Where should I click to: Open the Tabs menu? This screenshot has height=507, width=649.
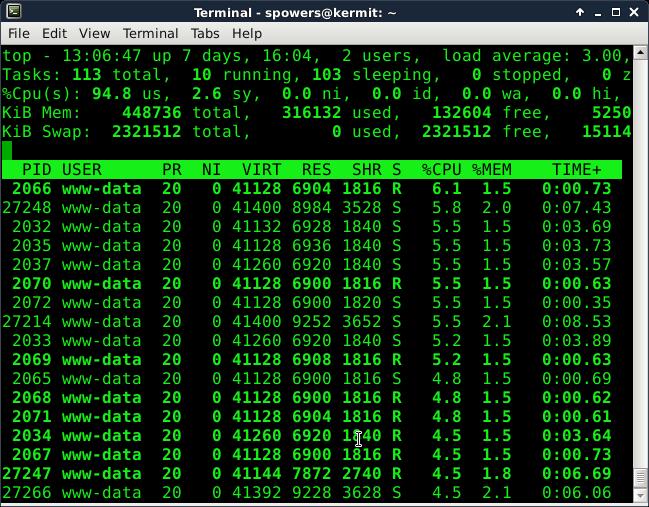tap(205, 33)
